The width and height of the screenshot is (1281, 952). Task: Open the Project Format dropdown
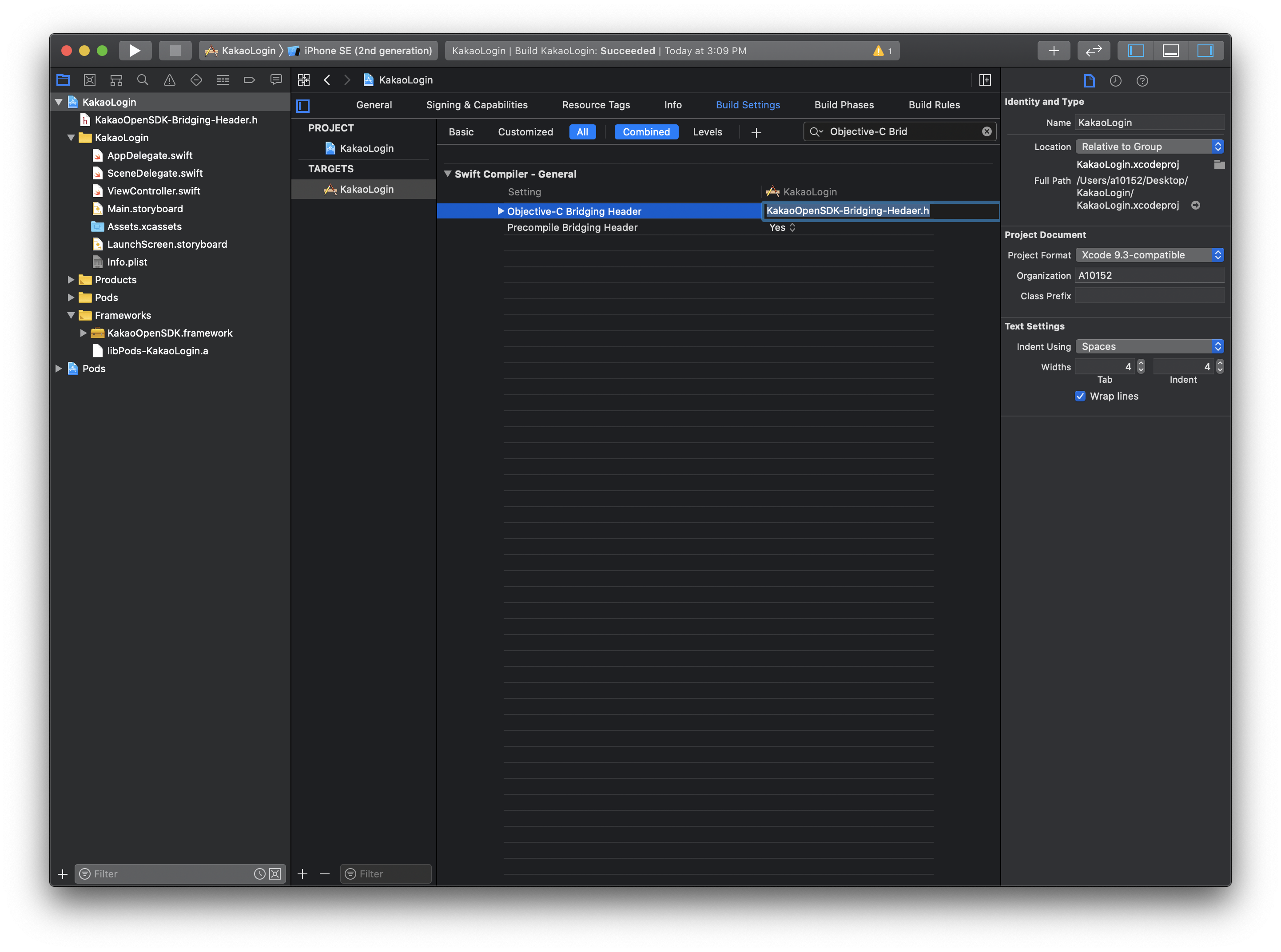pos(1149,255)
